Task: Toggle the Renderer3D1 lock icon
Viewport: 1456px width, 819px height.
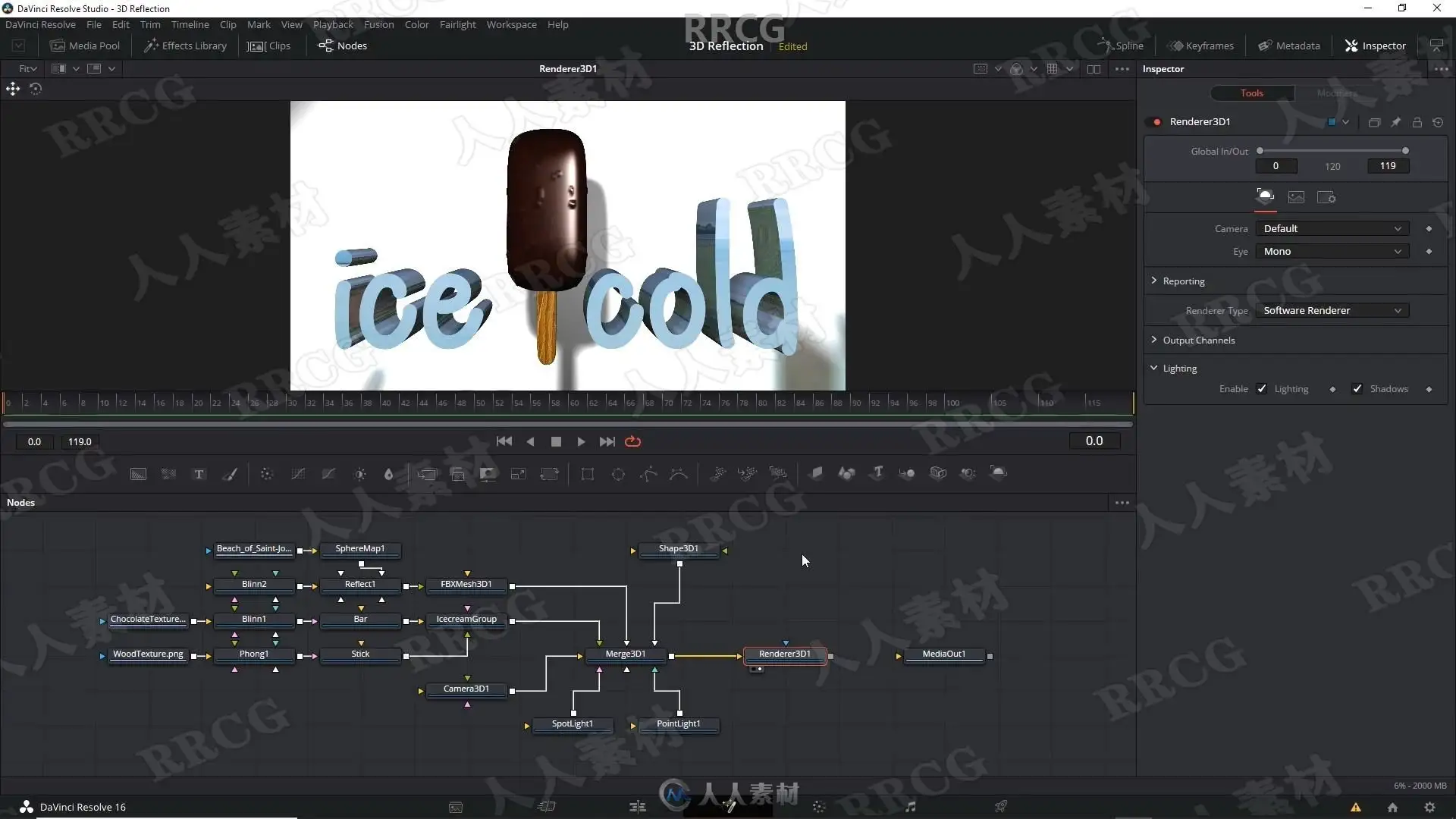Action: click(1417, 122)
